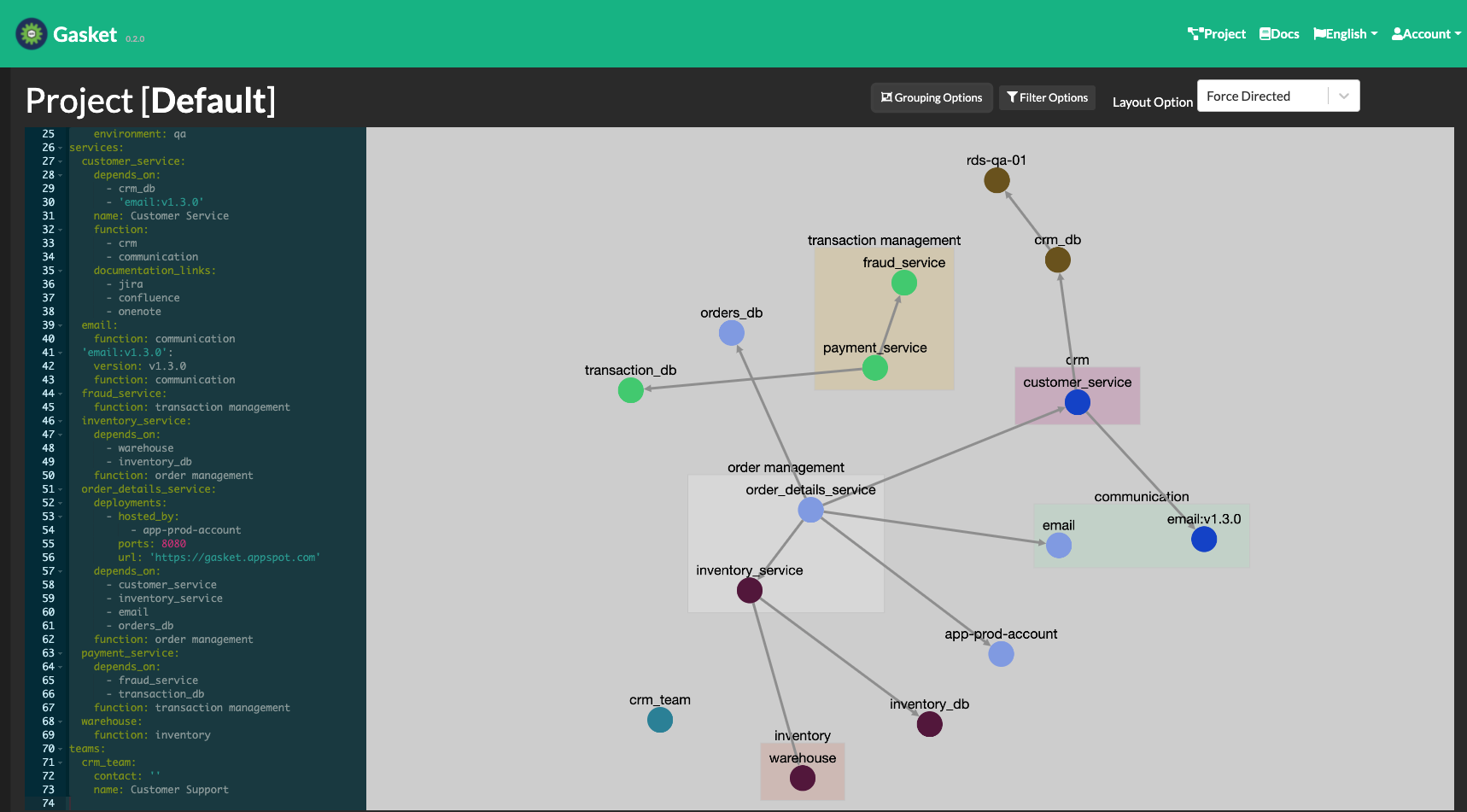Click the email:v1.3.0 node

coord(1203,539)
